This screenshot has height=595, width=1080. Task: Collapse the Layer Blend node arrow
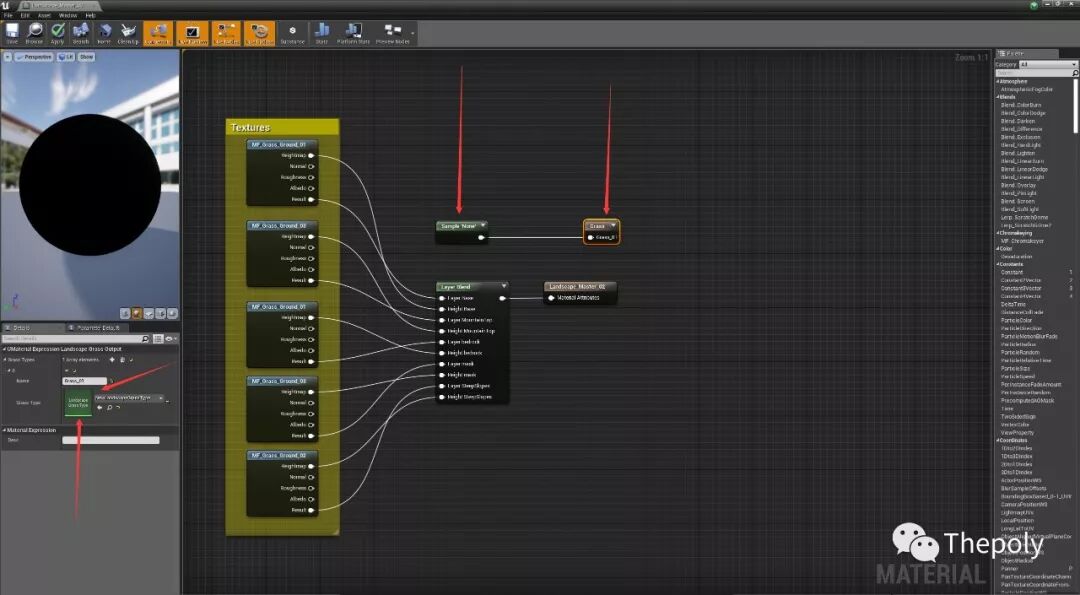[504, 286]
